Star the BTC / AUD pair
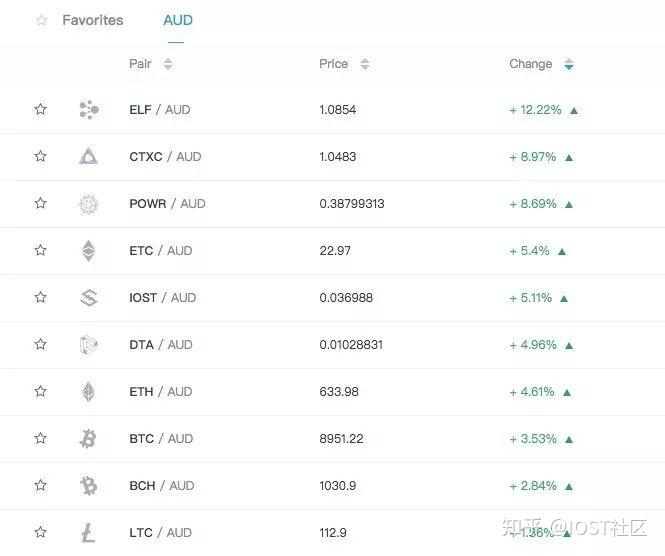Screen dimensions: 665x556 [41, 439]
